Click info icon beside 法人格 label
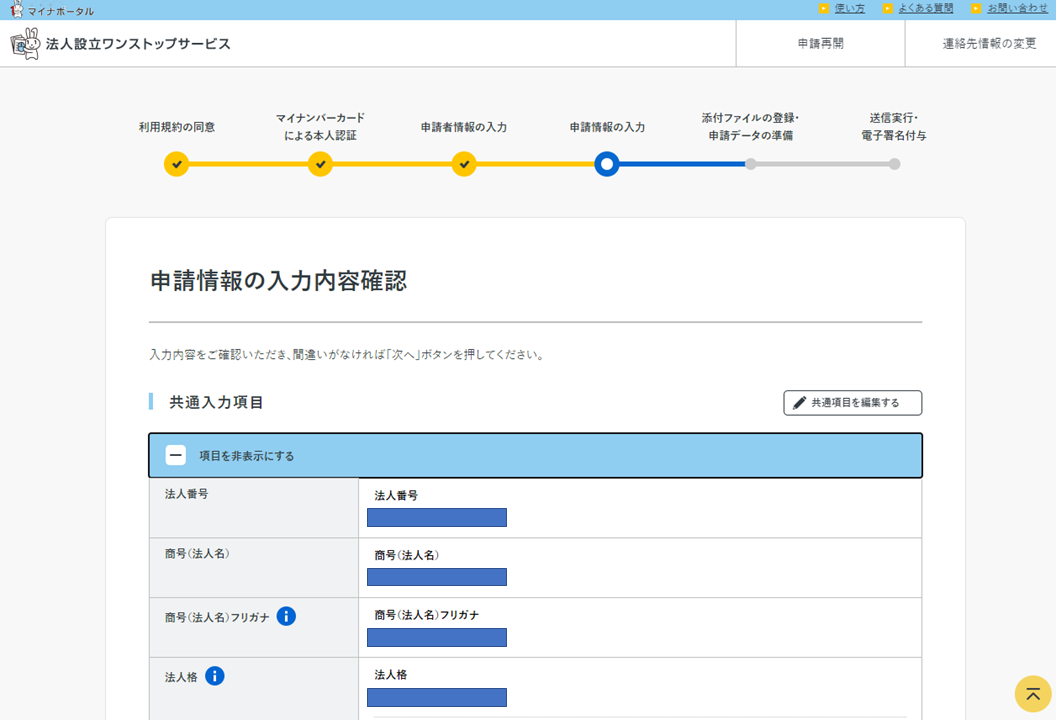This screenshot has height=720, width=1056. tap(215, 676)
